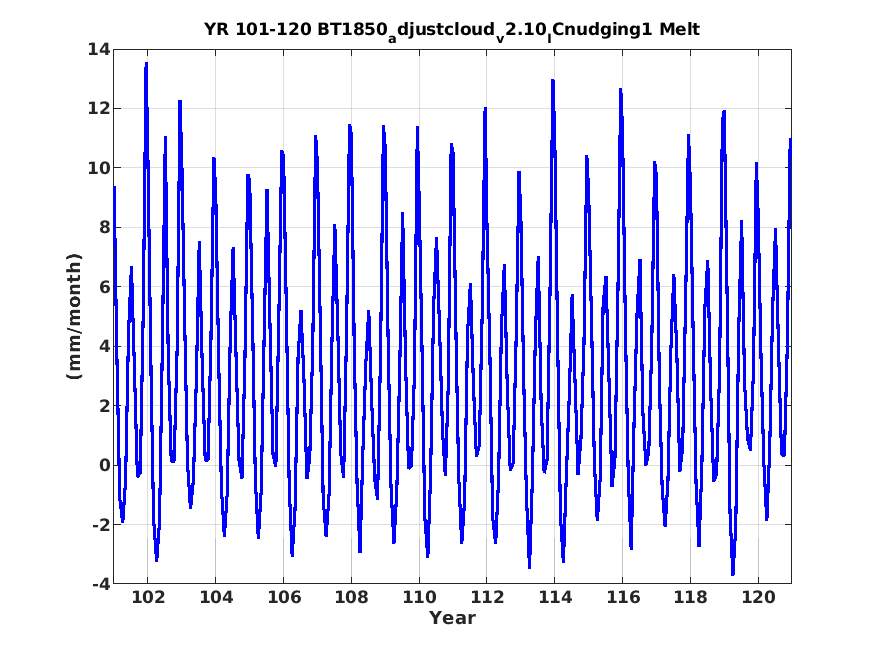
Task: Click the plot title text
Action: [451, 31]
